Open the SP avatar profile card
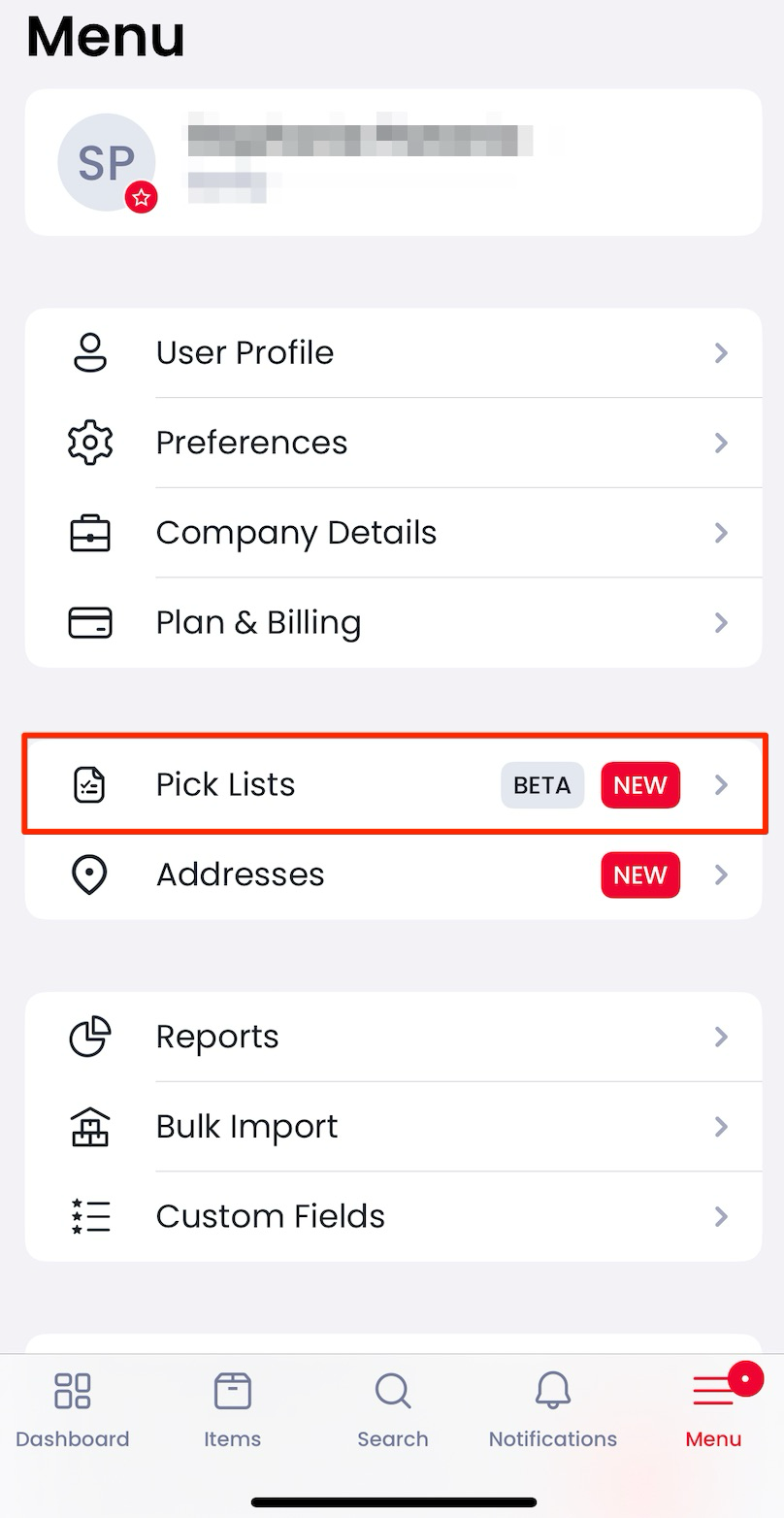 pyautogui.click(x=393, y=162)
